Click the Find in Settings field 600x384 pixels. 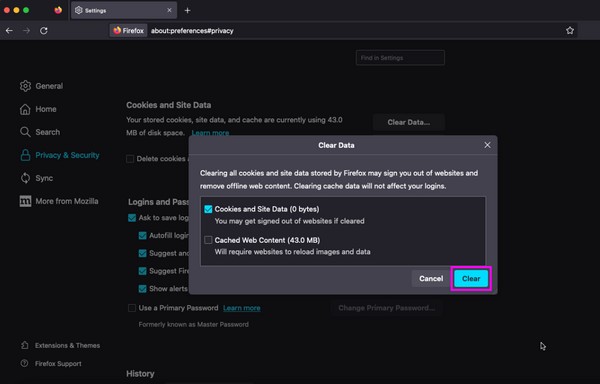coord(400,58)
